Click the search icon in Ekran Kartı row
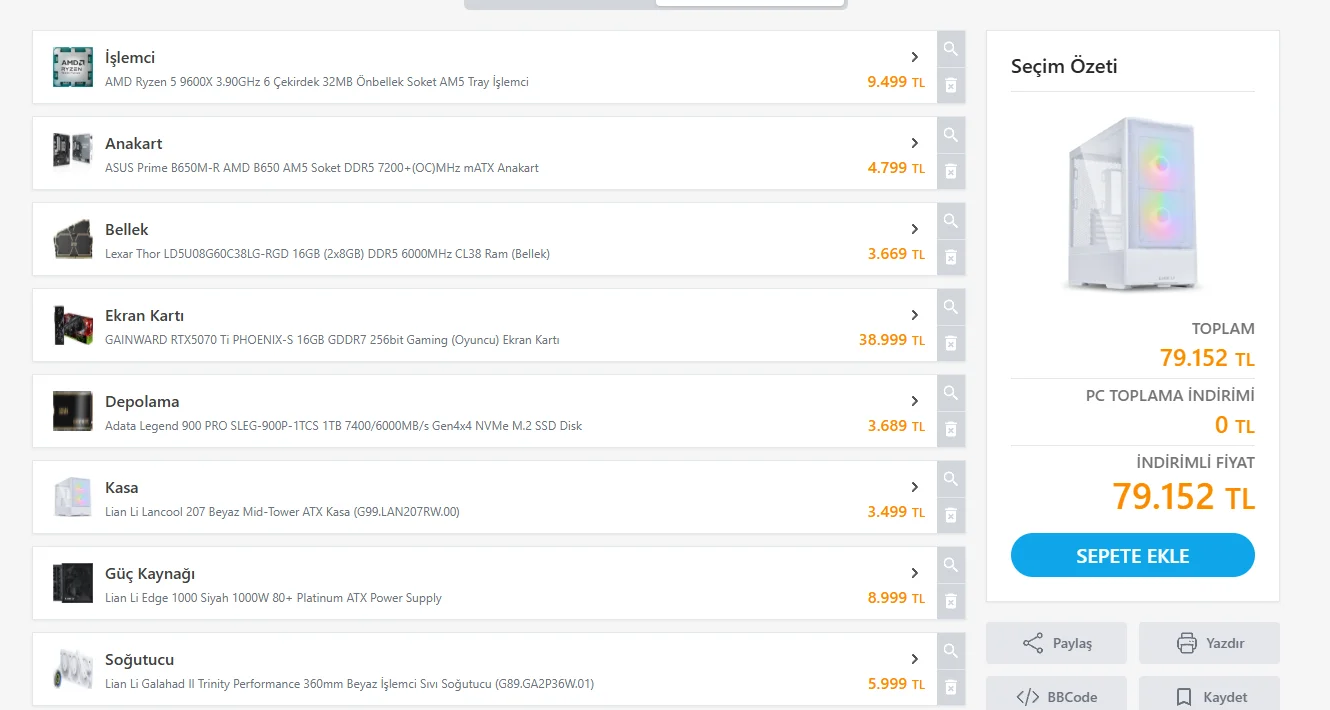 coord(951,306)
